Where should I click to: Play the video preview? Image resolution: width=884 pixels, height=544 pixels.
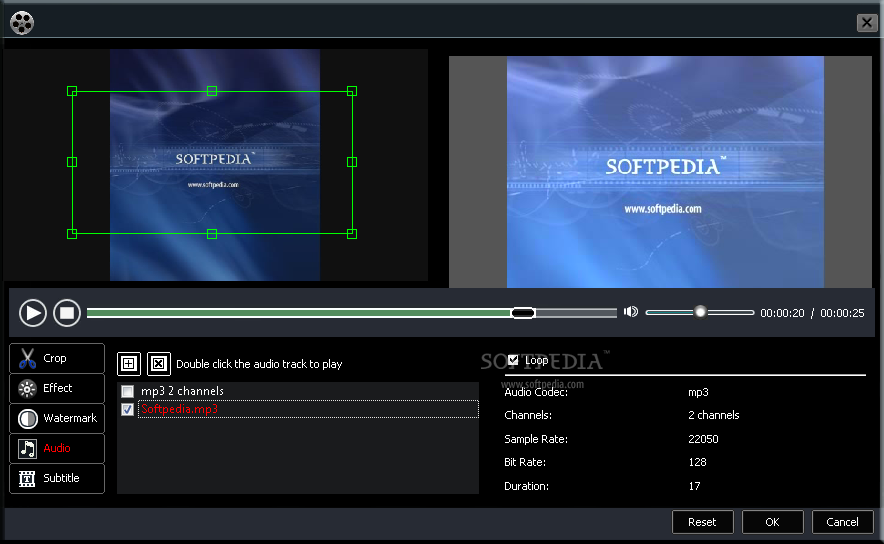click(33, 313)
